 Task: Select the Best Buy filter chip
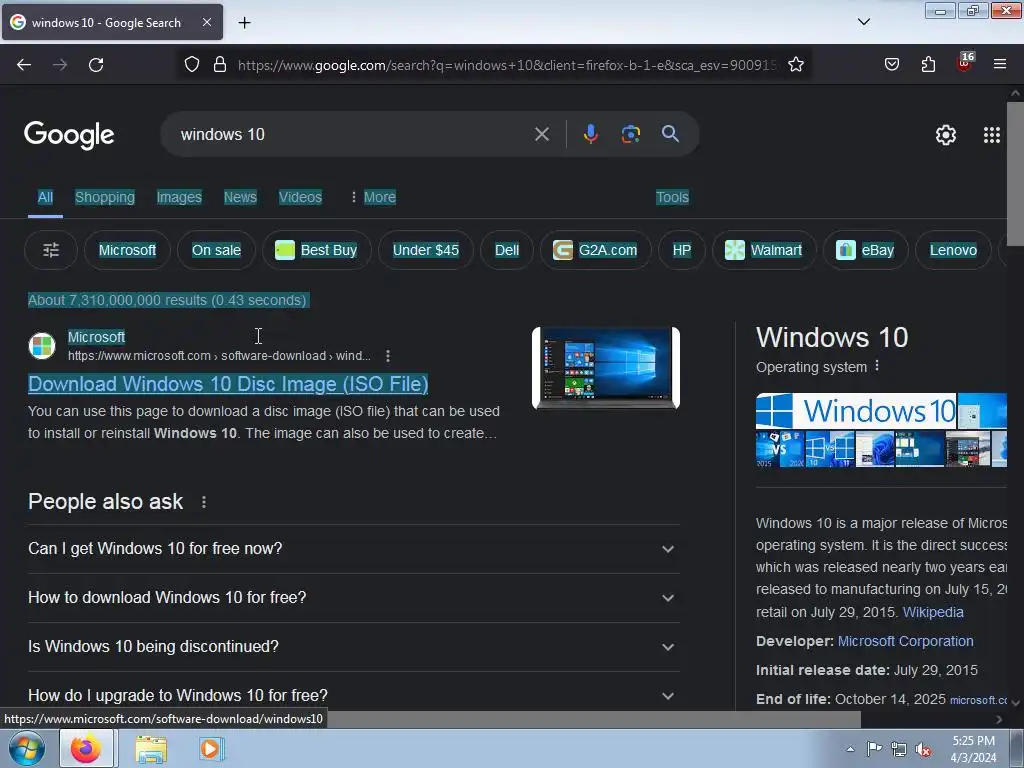tap(317, 250)
